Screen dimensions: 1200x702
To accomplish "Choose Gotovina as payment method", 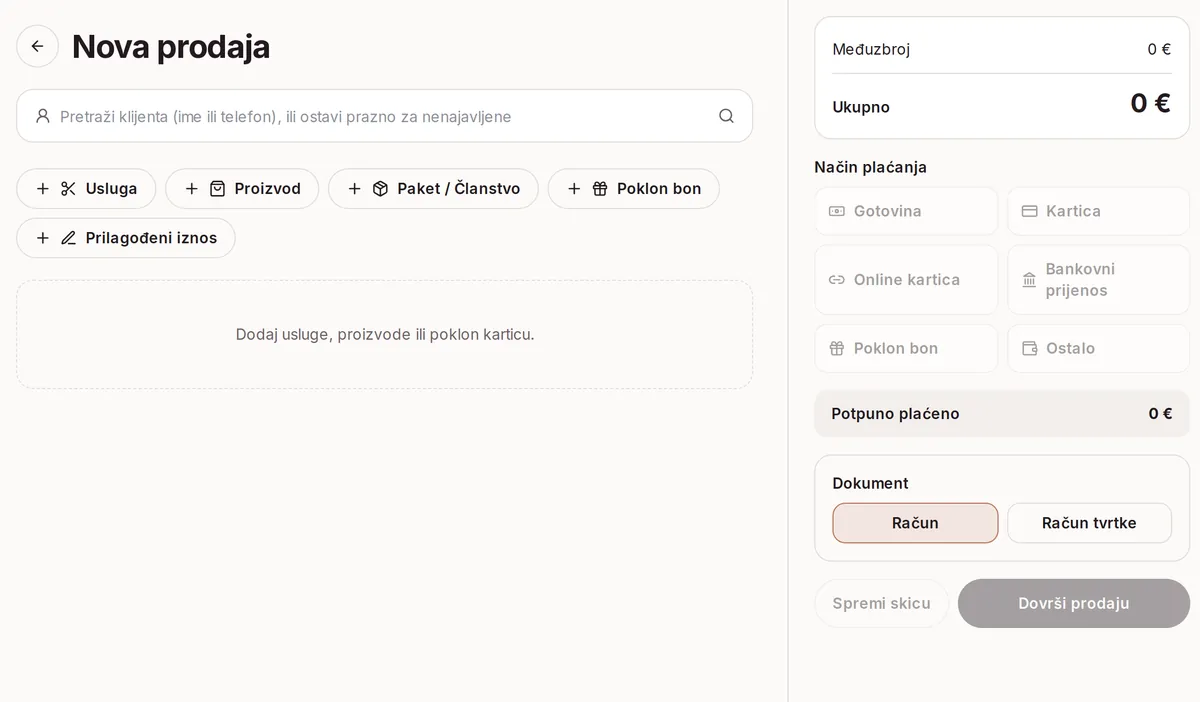I will tap(906, 211).
